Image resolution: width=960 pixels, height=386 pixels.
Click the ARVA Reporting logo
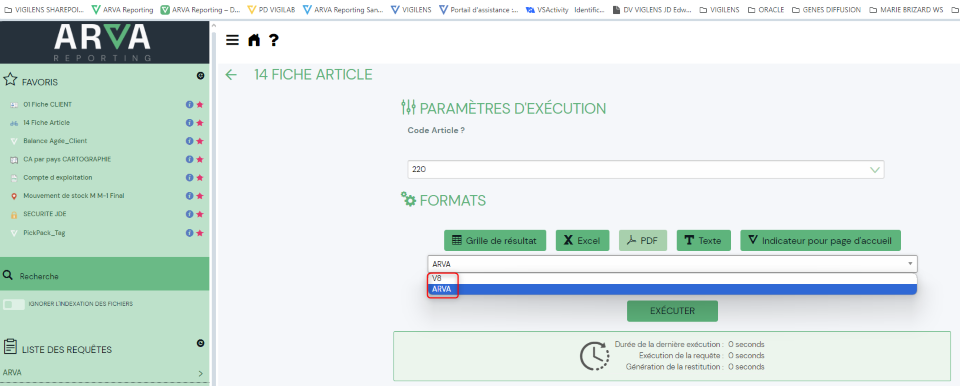pyautogui.click(x=102, y=43)
